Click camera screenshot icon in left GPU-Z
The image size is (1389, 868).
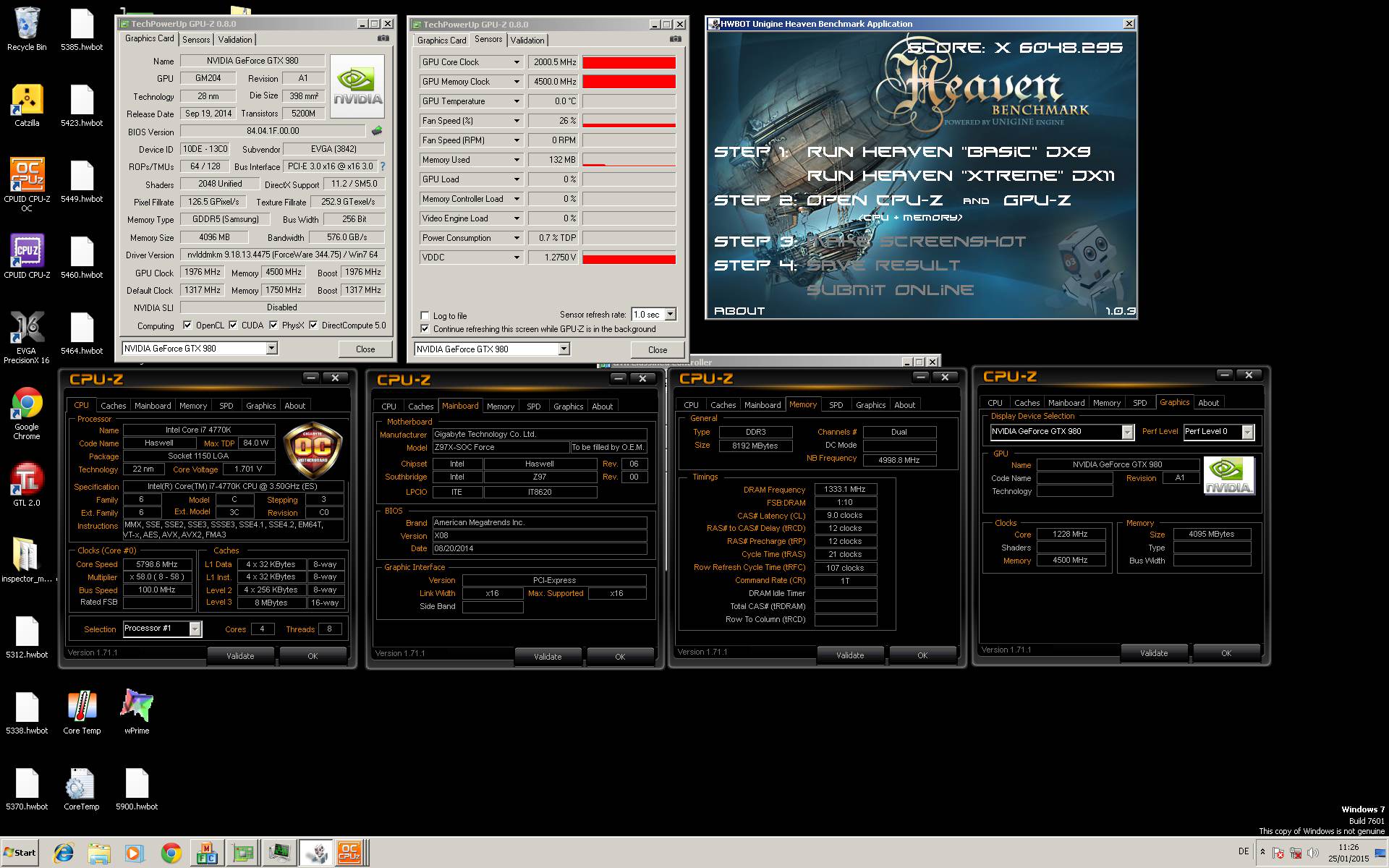383,38
